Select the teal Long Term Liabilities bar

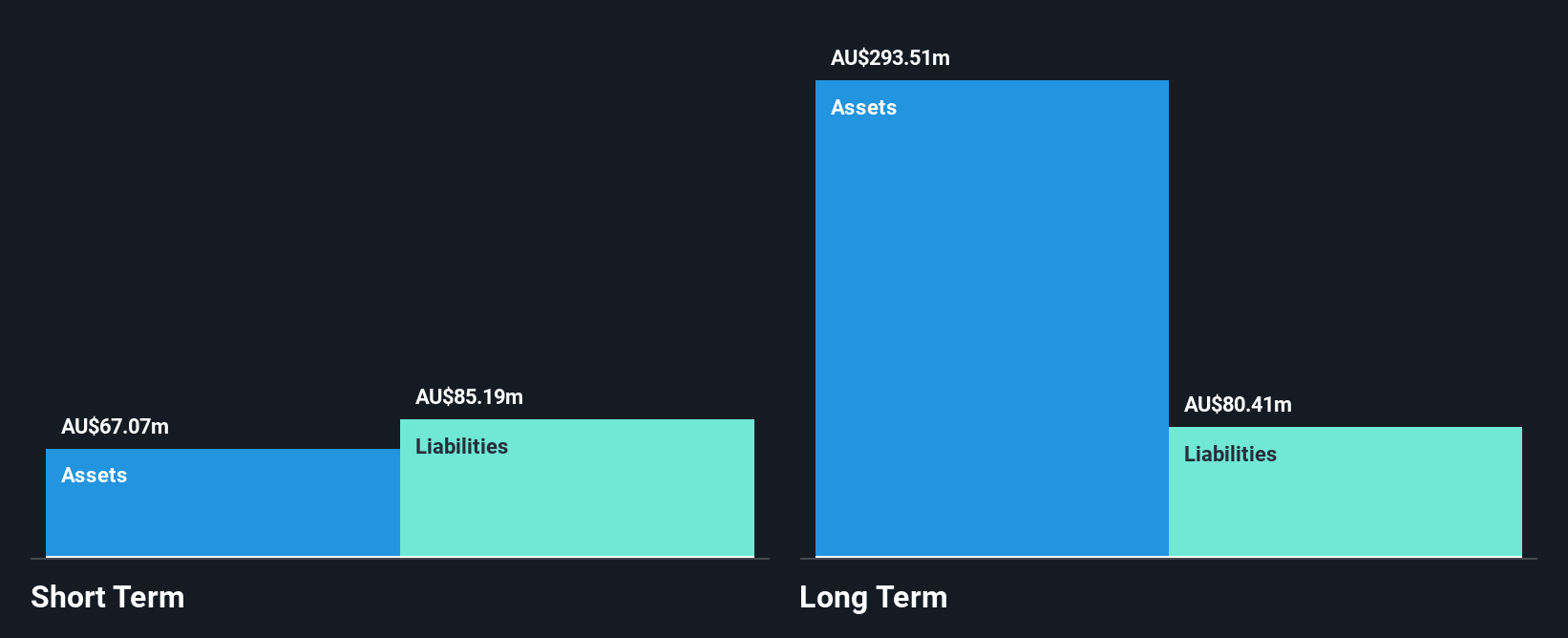[x=1346, y=491]
